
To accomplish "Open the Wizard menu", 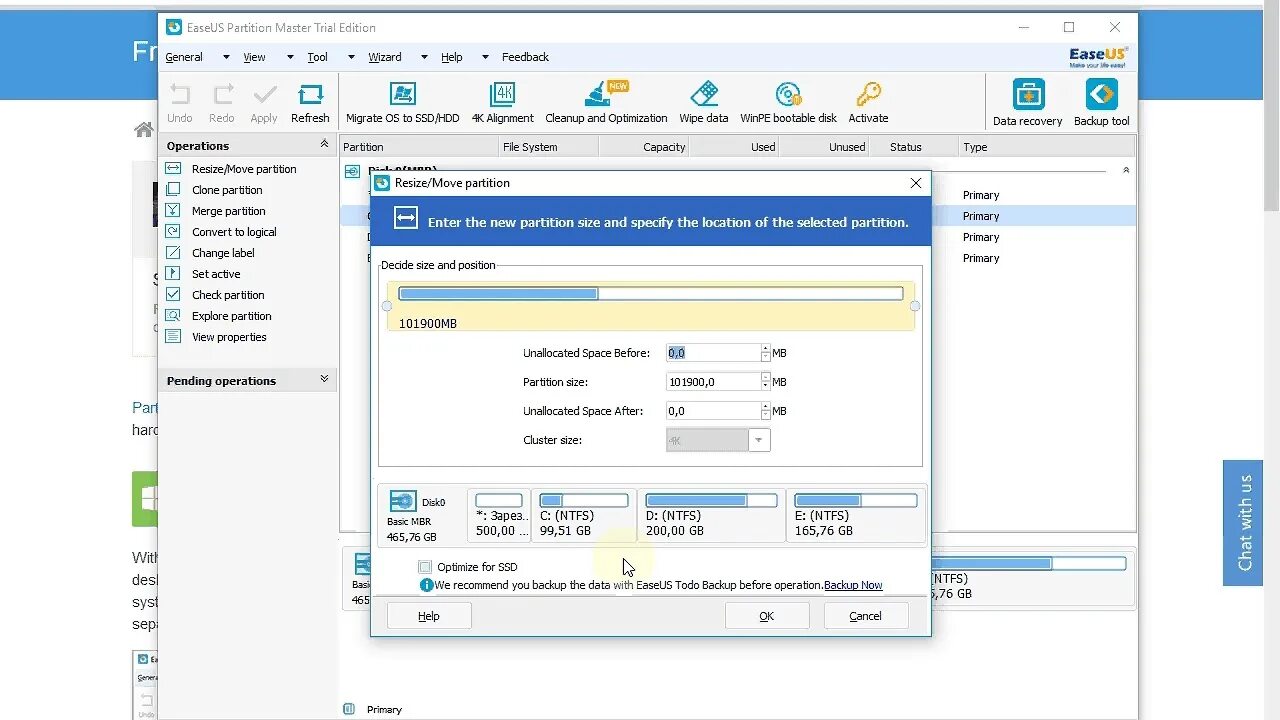I will coord(385,57).
